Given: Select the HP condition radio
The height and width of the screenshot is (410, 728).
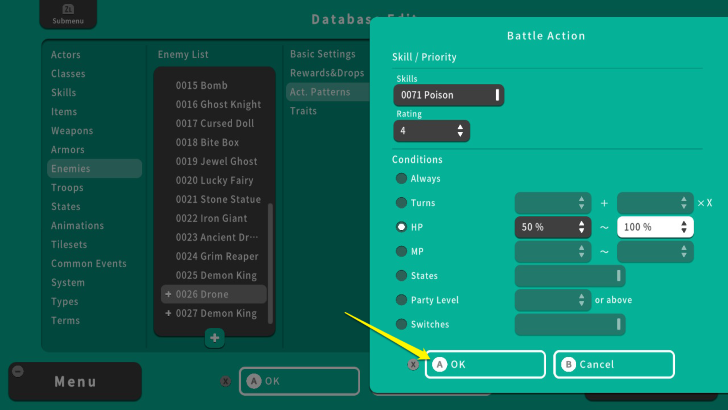Looking at the screenshot, I should (401, 227).
